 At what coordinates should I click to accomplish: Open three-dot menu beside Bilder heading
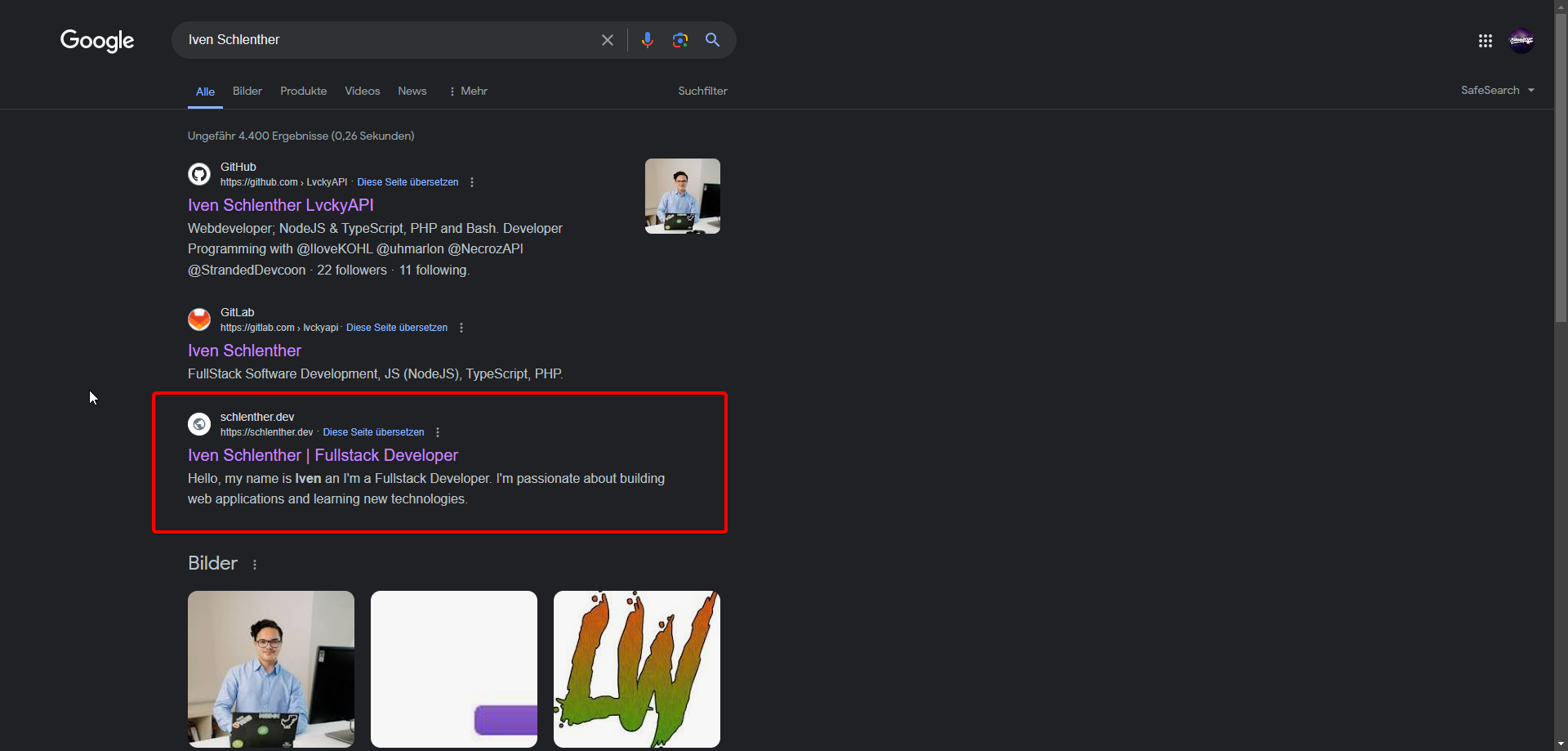click(x=255, y=565)
